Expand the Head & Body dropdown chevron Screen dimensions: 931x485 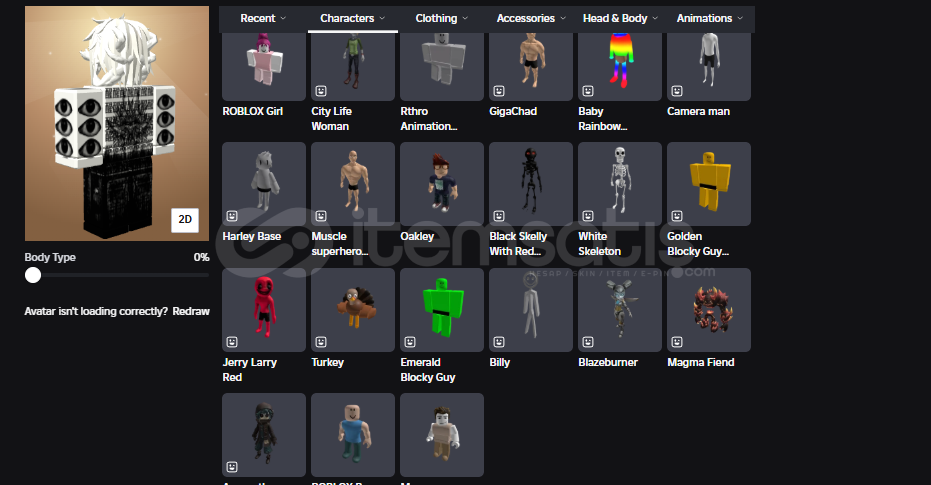click(x=655, y=18)
